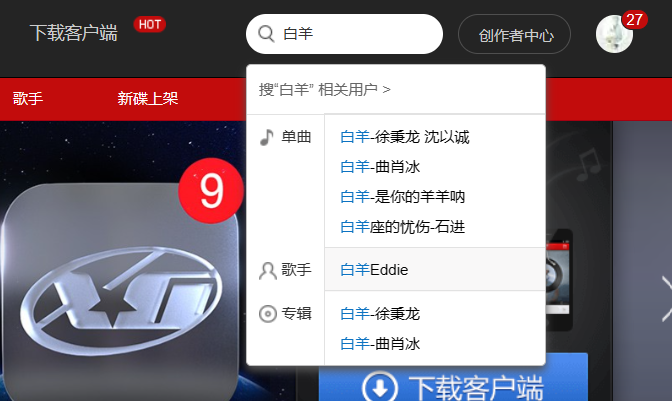Select artist 白羊Eddie suggestion
This screenshot has width=672, height=401.
pyautogui.click(x=435, y=269)
